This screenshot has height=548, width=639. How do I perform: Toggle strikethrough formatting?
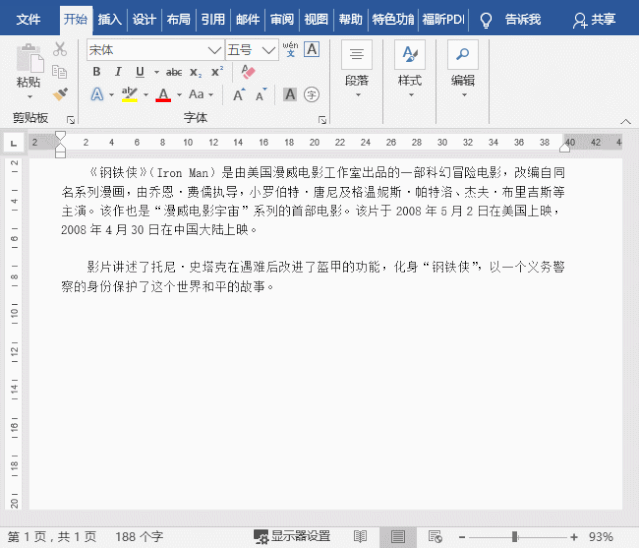(174, 72)
